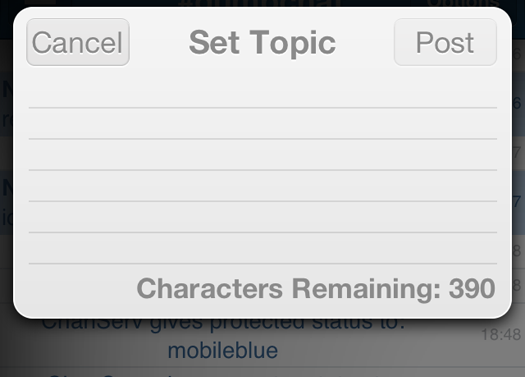Tap the mobileblue nickname behind the dialog
Image resolution: width=525 pixels, height=377 pixels.
pos(223,351)
